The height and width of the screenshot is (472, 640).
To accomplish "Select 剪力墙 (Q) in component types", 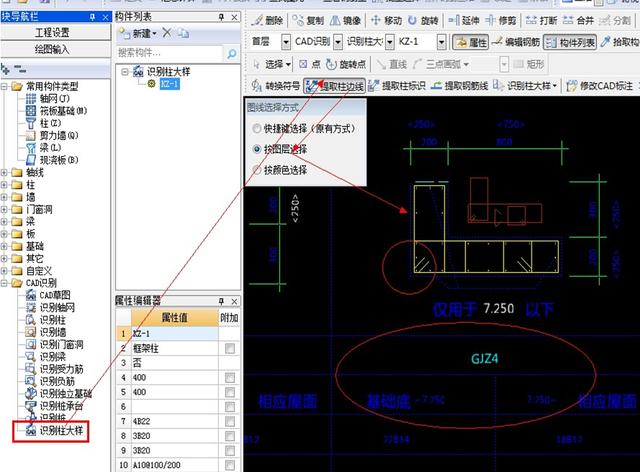I will point(54,133).
